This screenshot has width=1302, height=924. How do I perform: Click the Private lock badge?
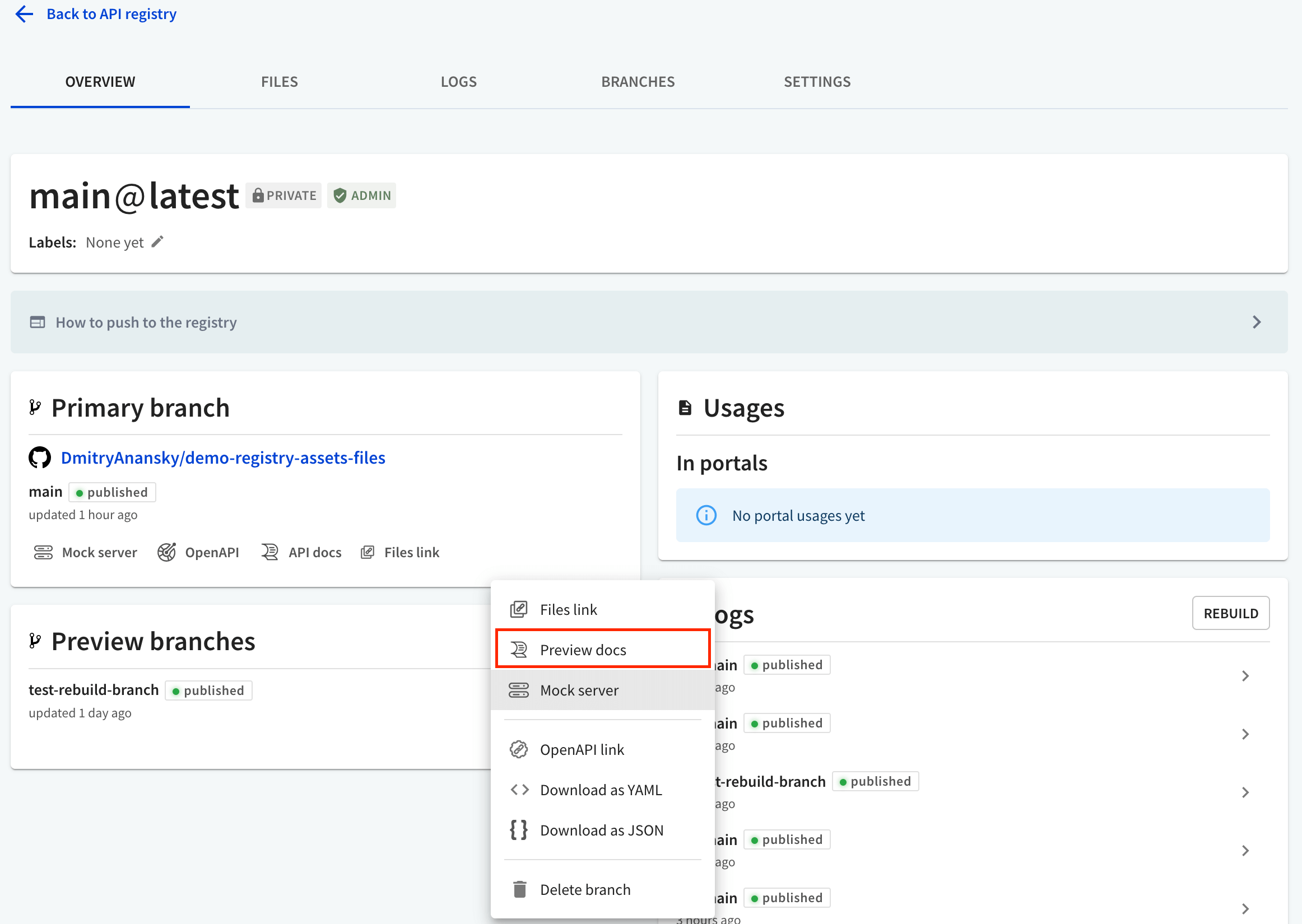[283, 196]
